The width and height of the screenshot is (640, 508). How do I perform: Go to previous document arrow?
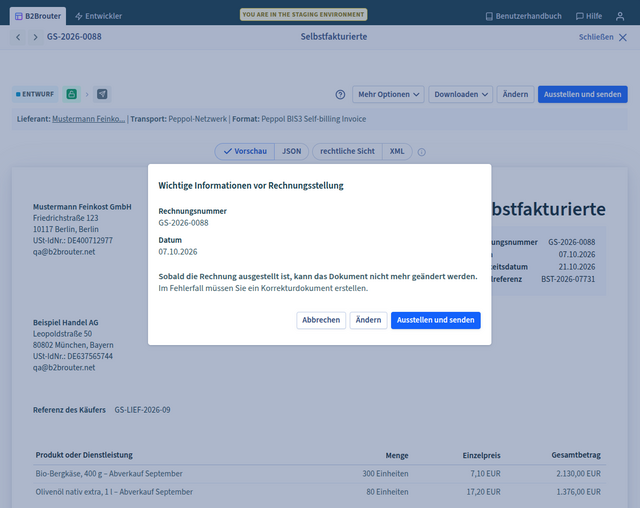pyautogui.click(x=18, y=37)
